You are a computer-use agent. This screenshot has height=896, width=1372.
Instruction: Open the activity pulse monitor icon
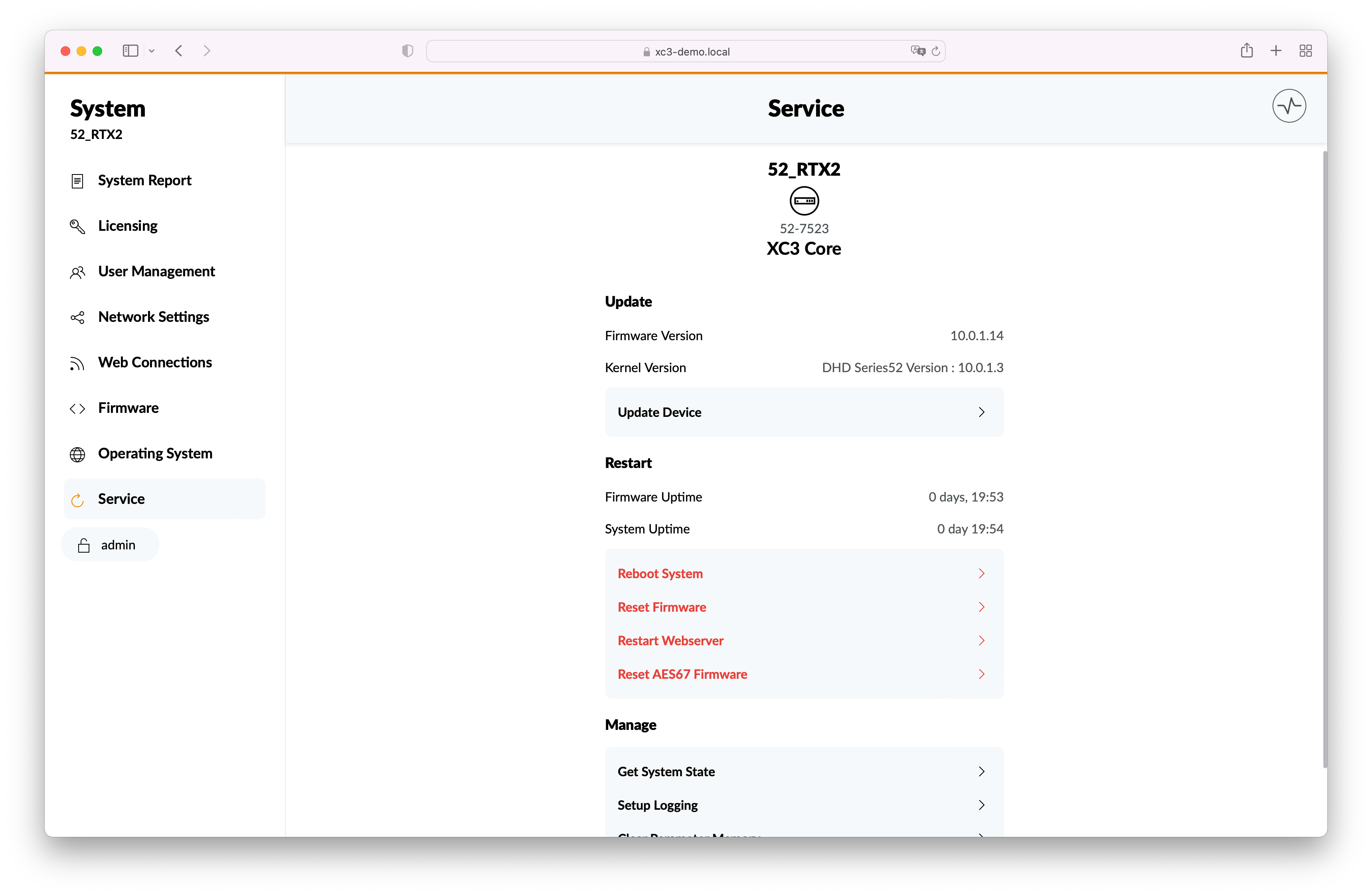point(1289,105)
